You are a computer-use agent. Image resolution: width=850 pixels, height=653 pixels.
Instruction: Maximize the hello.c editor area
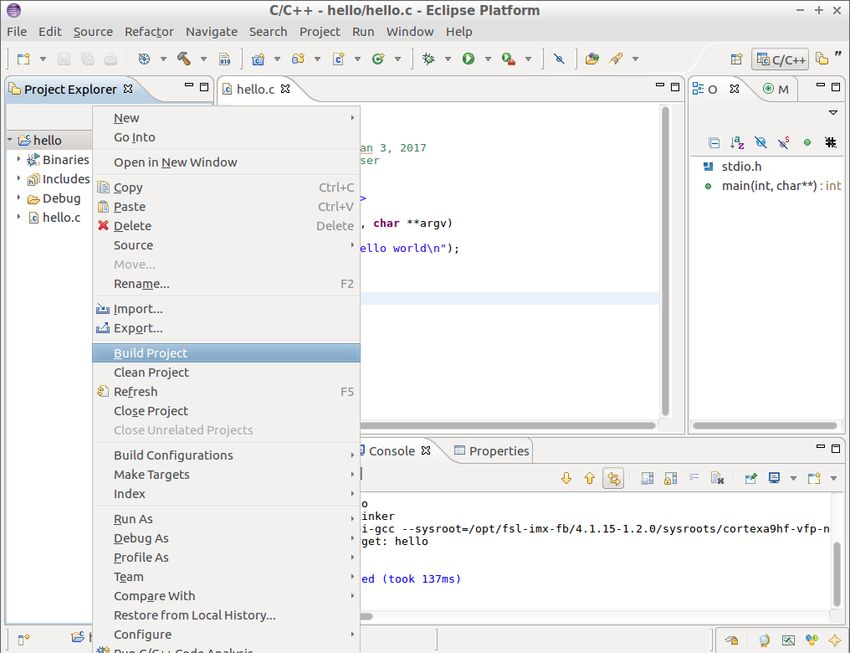[x=675, y=87]
